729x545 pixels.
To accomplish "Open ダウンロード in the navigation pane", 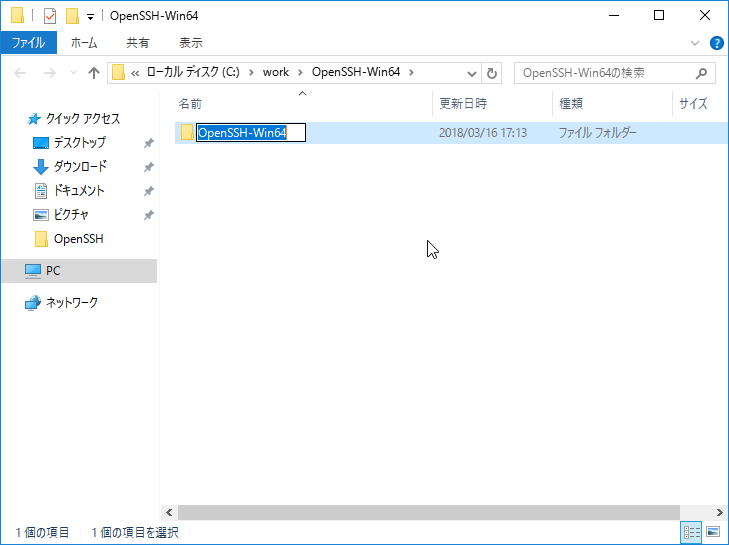I will pos(80,166).
